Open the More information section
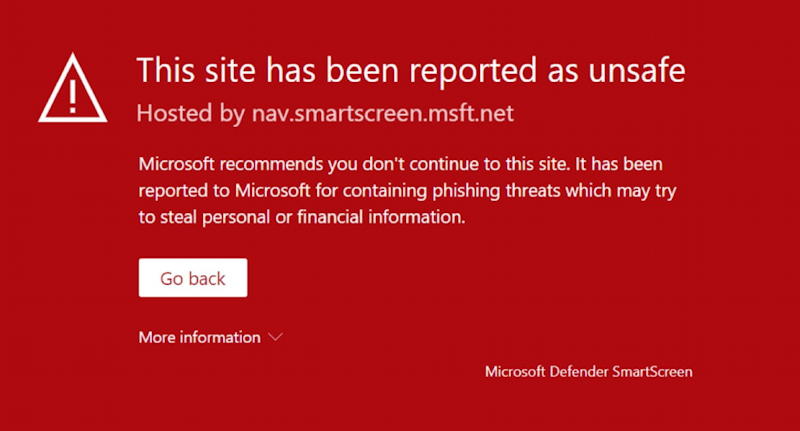The image size is (800, 431). (x=199, y=337)
